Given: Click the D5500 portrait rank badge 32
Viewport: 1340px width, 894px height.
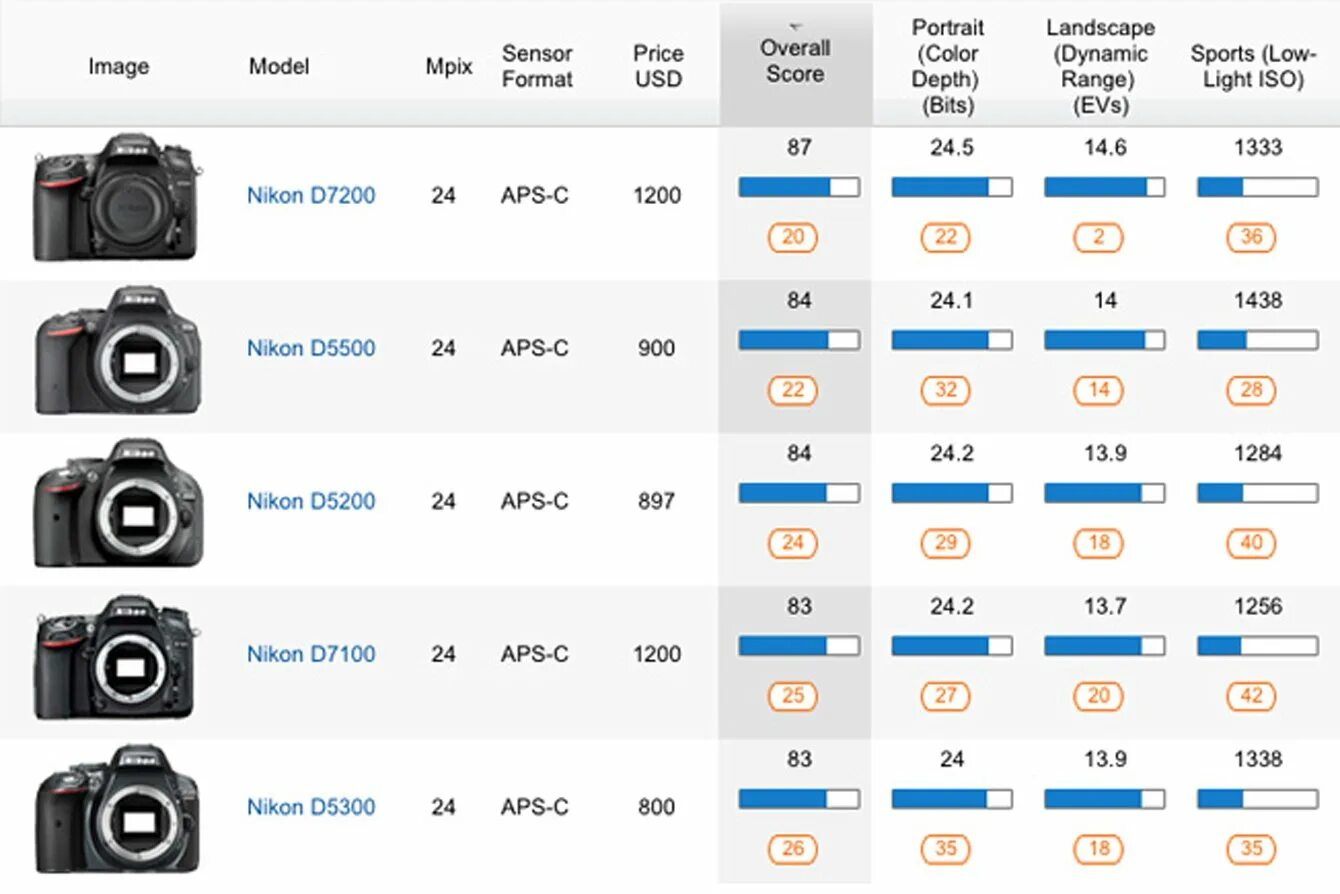Looking at the screenshot, I should coord(946,390).
